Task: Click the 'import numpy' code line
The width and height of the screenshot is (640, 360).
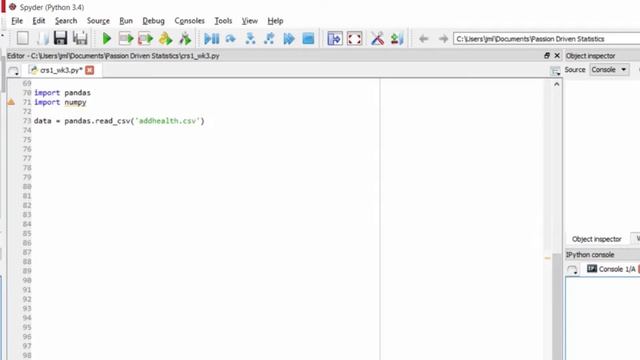Action: [60, 102]
